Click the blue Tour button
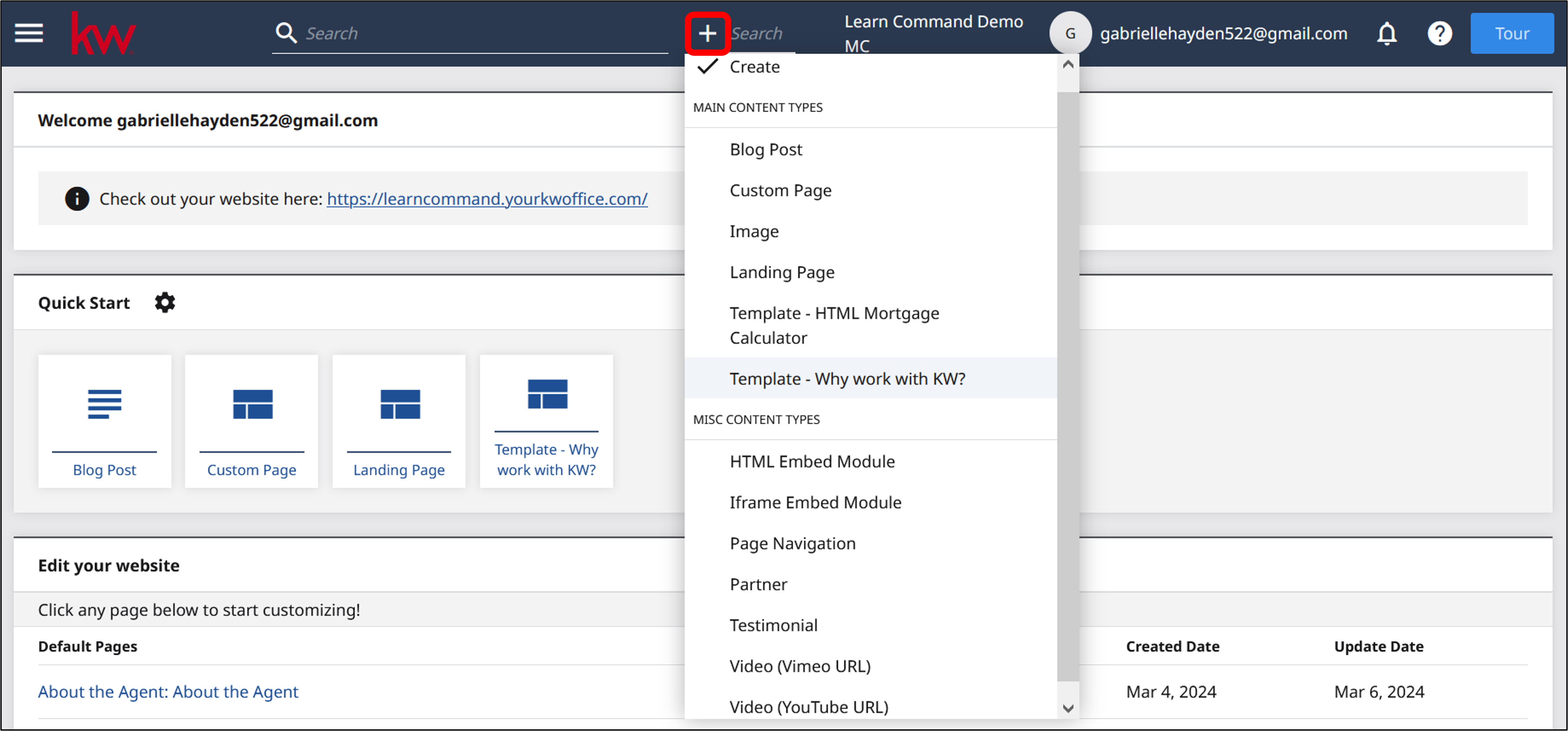Image resolution: width=1568 pixels, height=731 pixels. tap(1511, 33)
